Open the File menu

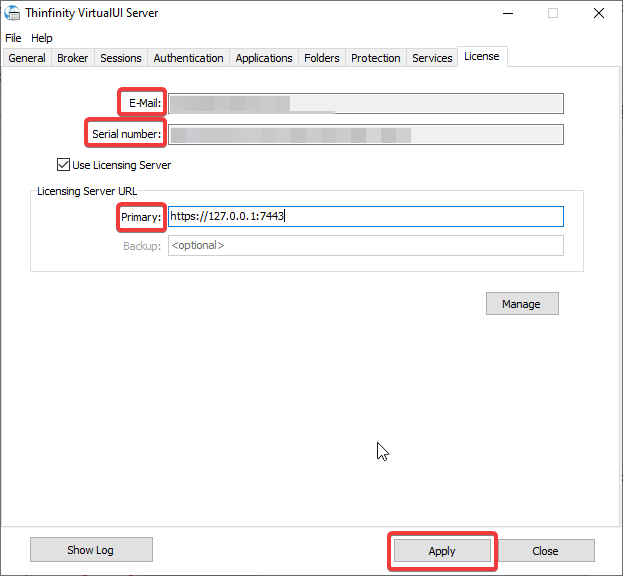tap(13, 38)
